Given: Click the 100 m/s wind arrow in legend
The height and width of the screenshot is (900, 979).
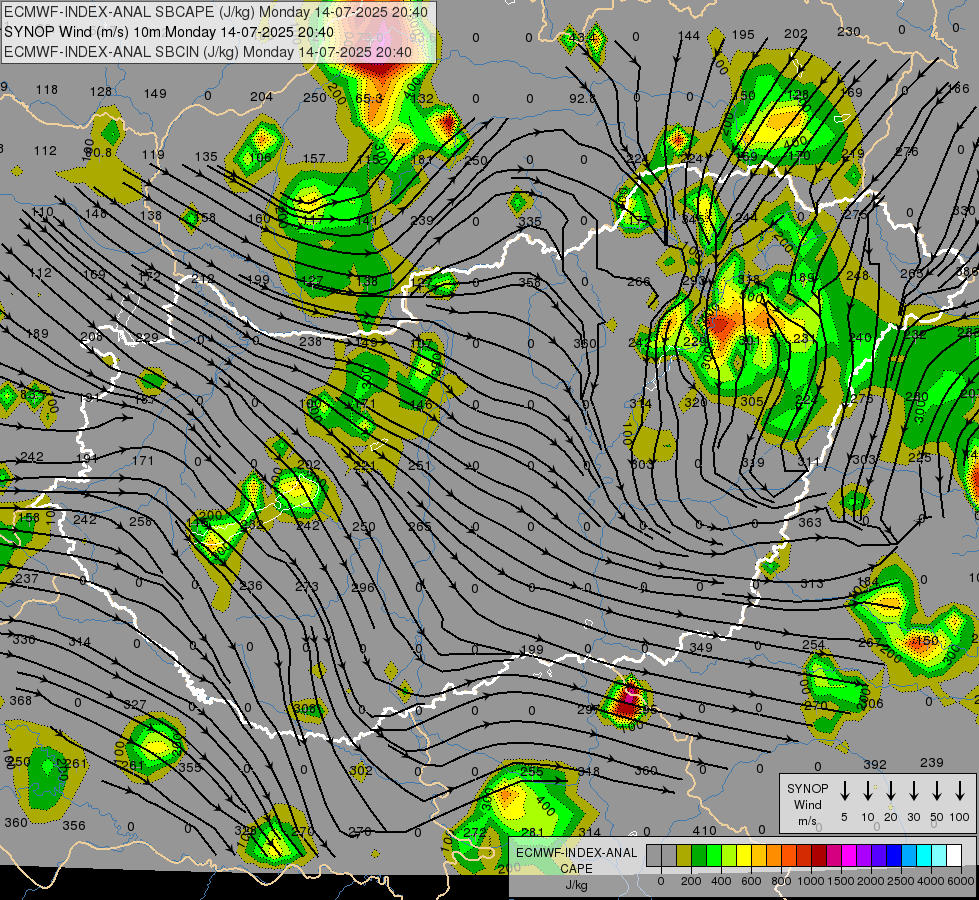Looking at the screenshot, I should (x=960, y=791).
